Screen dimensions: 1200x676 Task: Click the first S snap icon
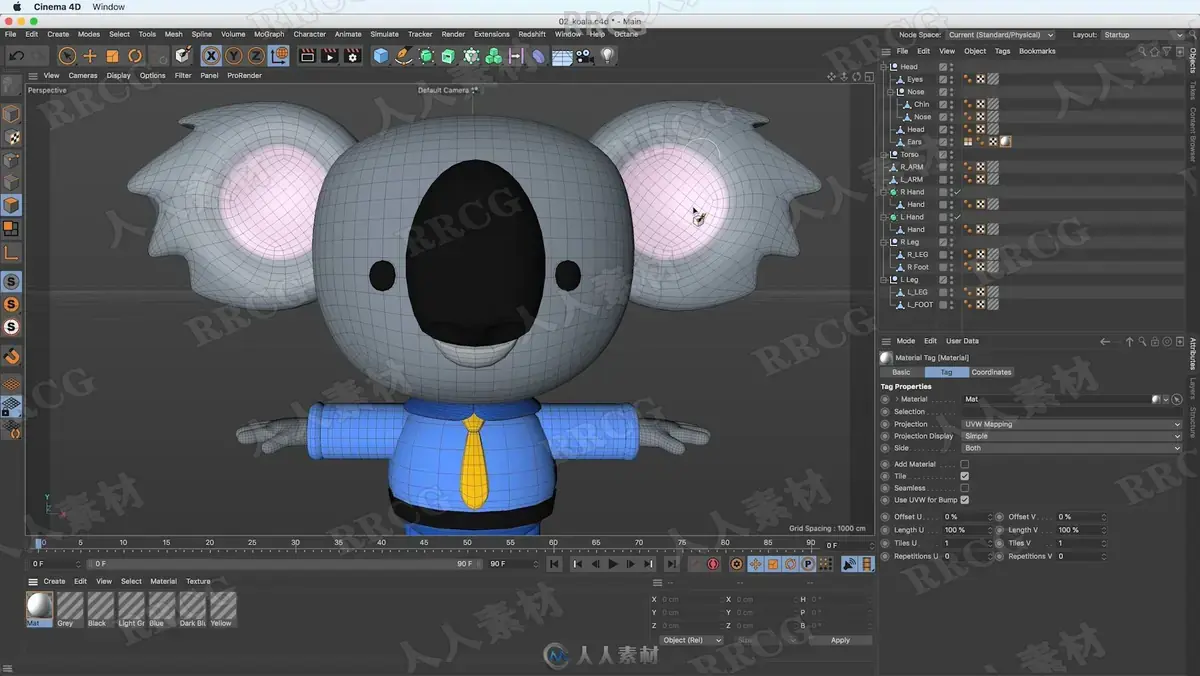click(x=11, y=281)
